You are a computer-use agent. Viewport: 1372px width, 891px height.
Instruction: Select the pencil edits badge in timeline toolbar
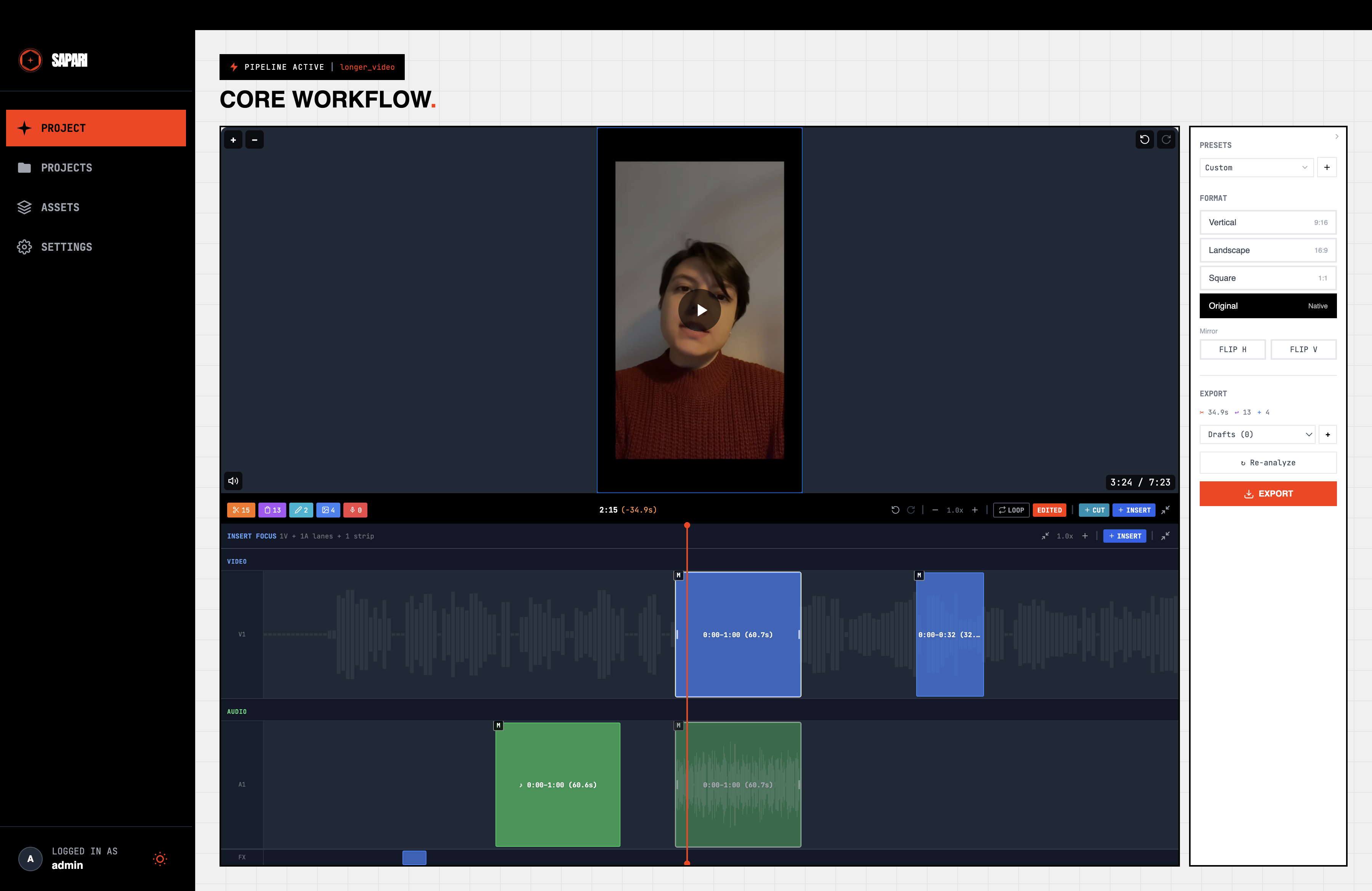pyautogui.click(x=301, y=510)
